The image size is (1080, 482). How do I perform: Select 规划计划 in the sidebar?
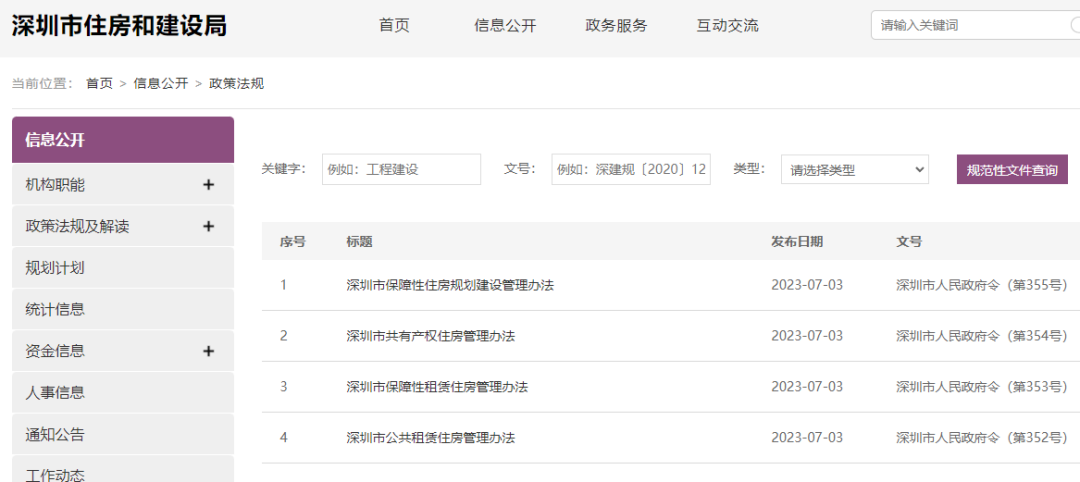pyautogui.click(x=123, y=268)
